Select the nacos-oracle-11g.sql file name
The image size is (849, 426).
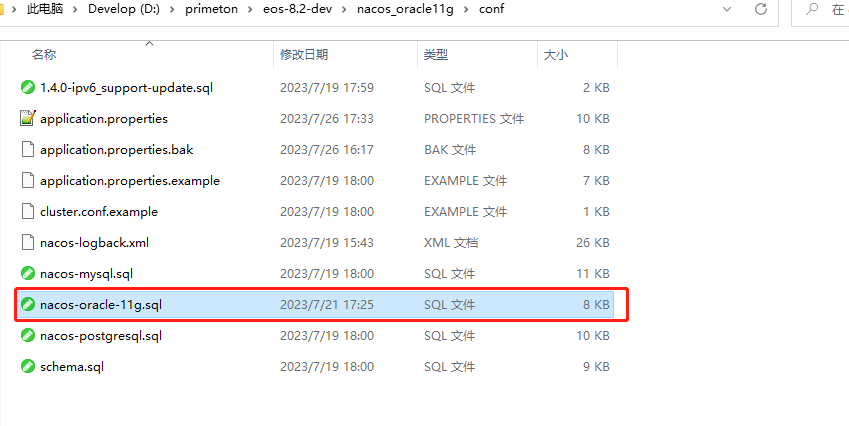tap(100, 305)
